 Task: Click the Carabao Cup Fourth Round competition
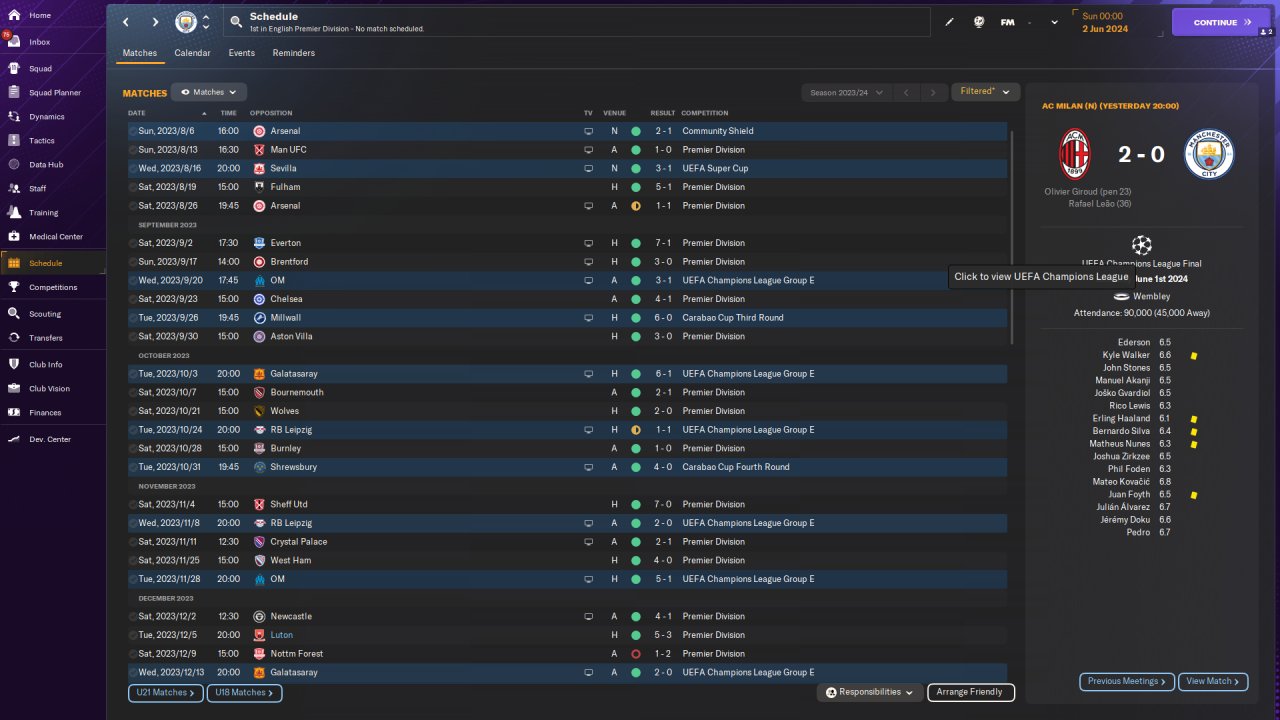pos(735,467)
